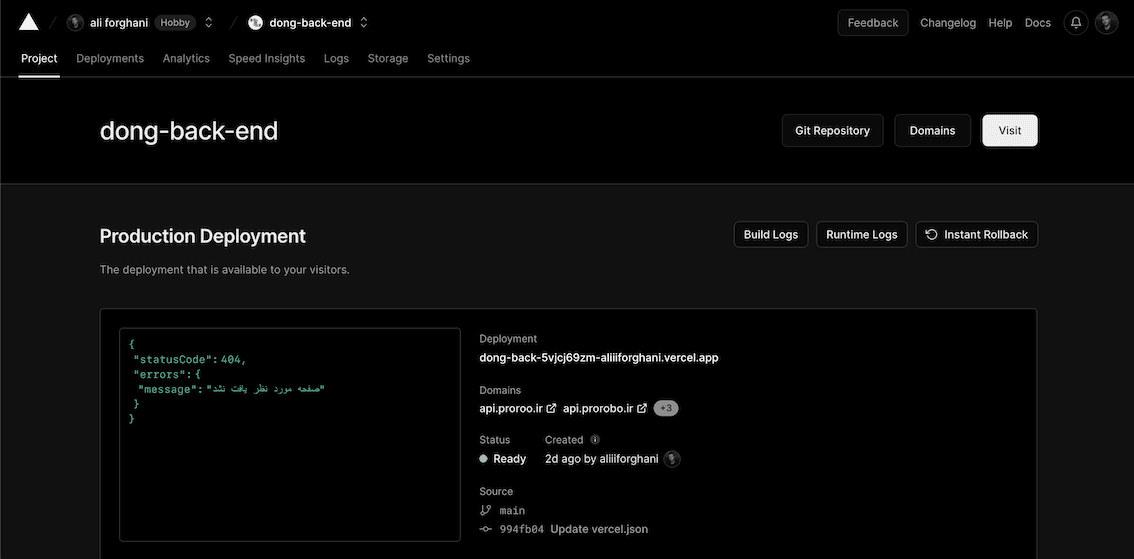Open external link icon beside api.proroo.ir
The height and width of the screenshot is (559, 1134).
(x=551, y=409)
